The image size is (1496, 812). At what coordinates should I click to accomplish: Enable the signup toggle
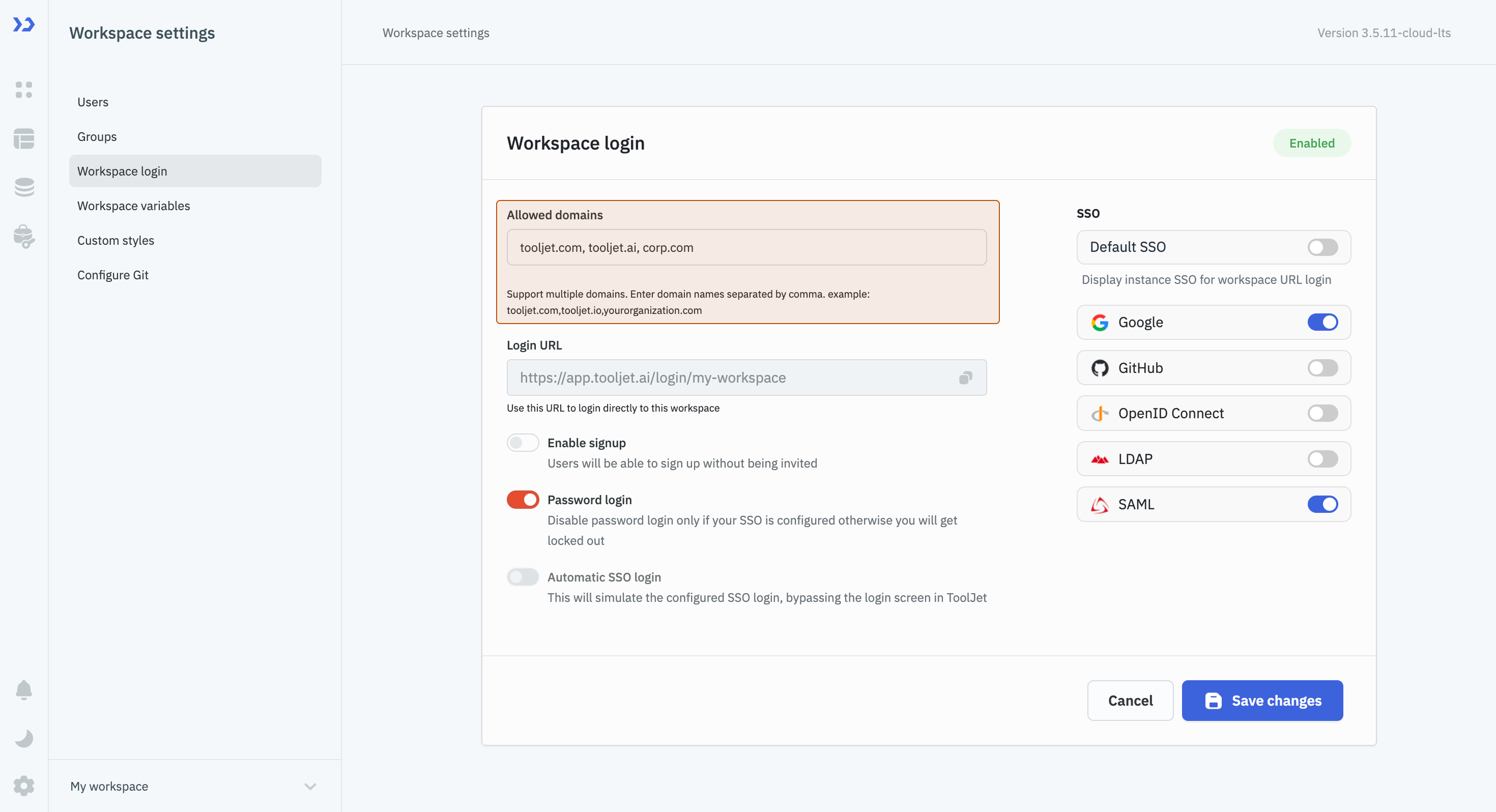click(522, 442)
